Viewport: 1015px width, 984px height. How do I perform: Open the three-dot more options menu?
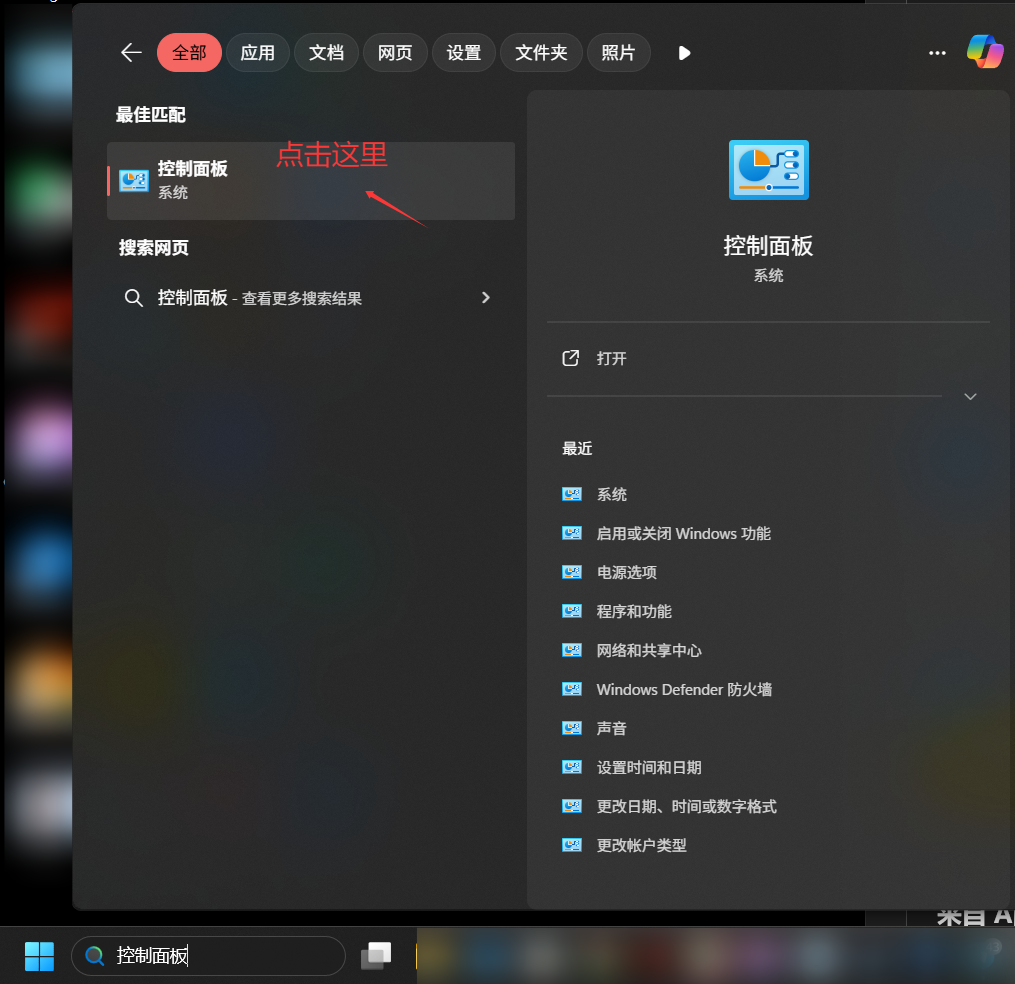[x=937, y=53]
